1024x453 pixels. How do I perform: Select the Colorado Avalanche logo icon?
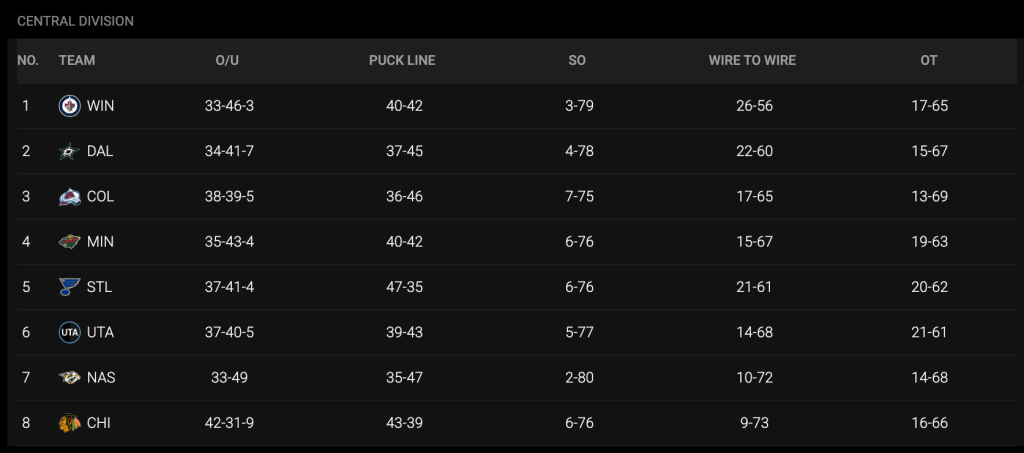click(x=69, y=196)
